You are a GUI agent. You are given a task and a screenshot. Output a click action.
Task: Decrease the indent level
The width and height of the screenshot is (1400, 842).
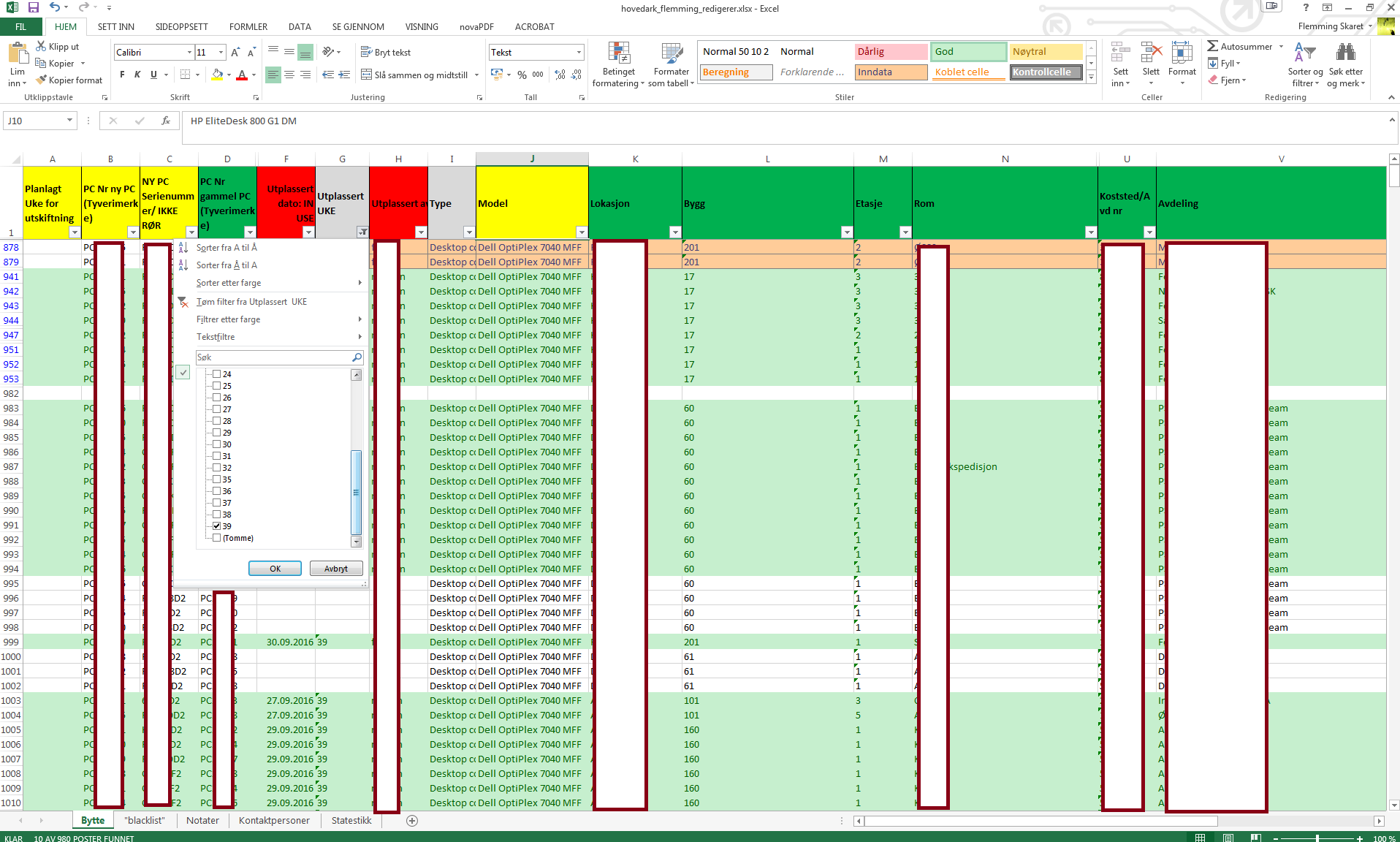tap(328, 75)
